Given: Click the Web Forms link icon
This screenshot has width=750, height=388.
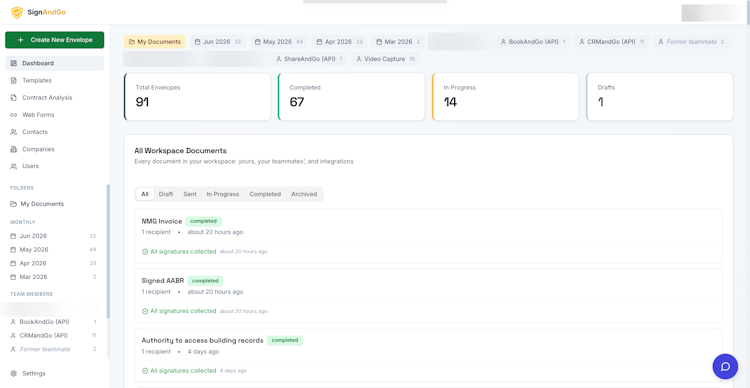Looking at the screenshot, I should click(13, 115).
